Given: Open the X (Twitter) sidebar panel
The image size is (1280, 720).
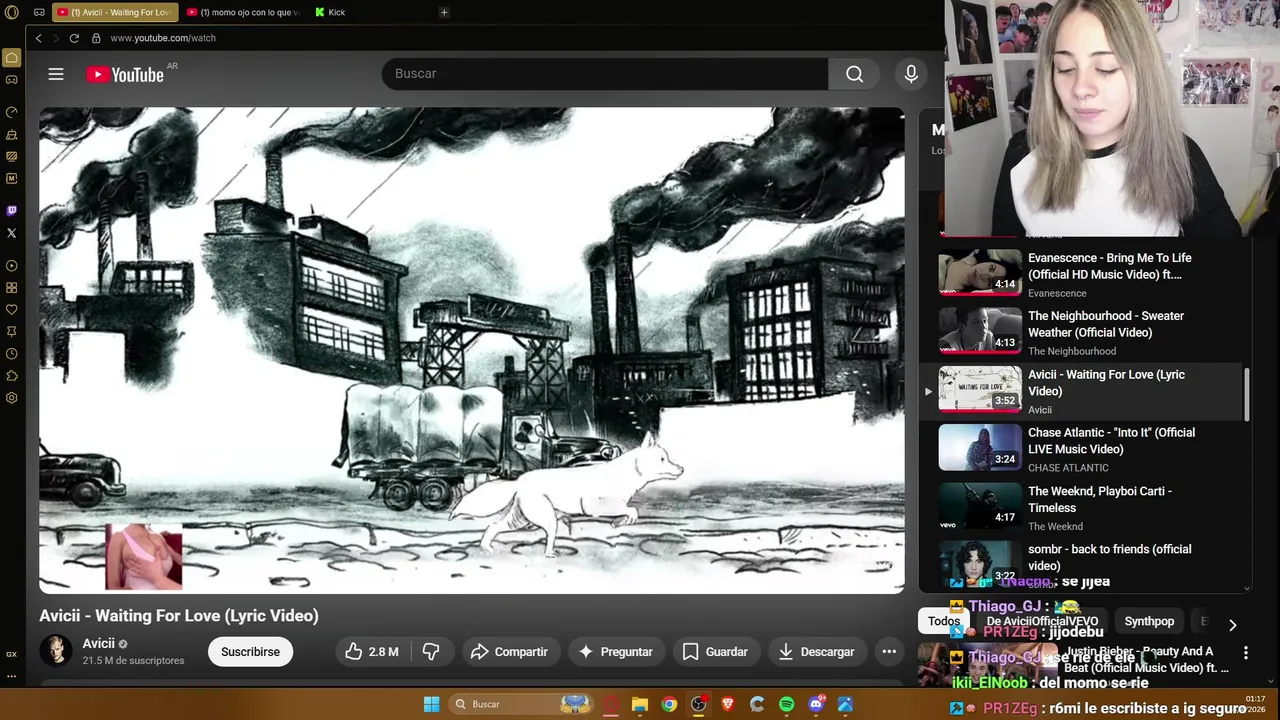Looking at the screenshot, I should pos(12,233).
